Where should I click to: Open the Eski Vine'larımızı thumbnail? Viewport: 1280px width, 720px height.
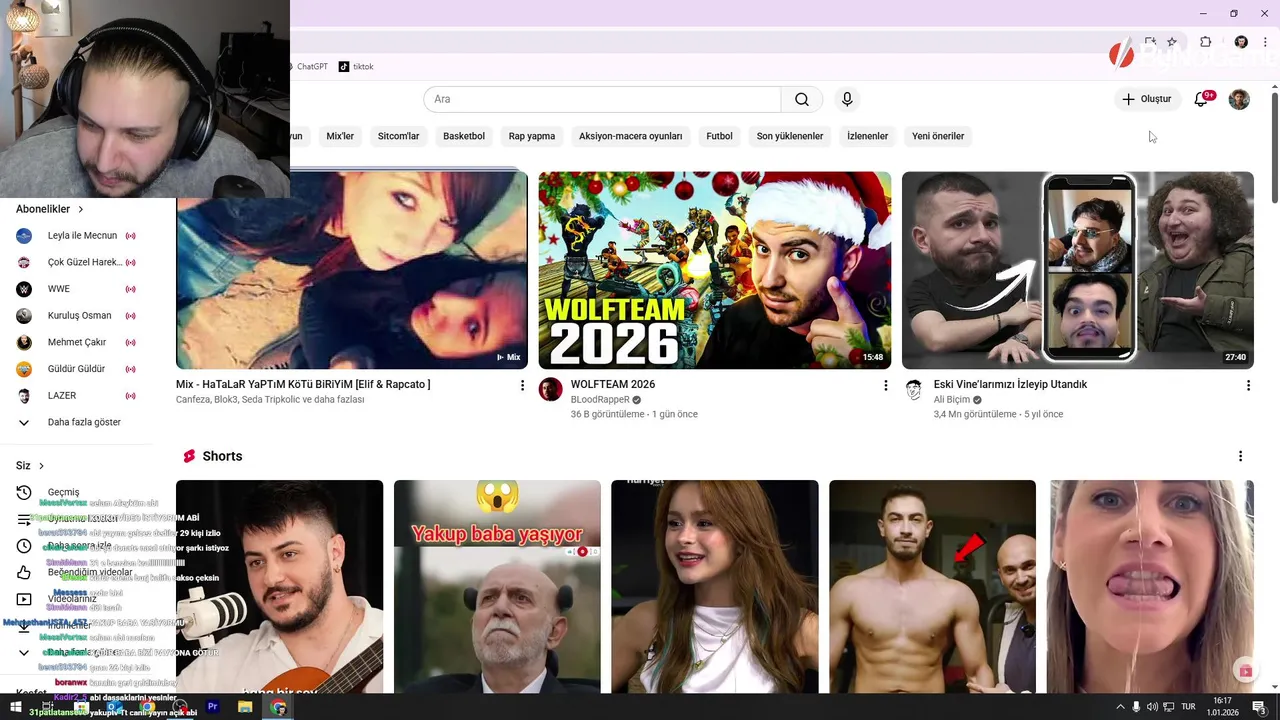(1078, 270)
